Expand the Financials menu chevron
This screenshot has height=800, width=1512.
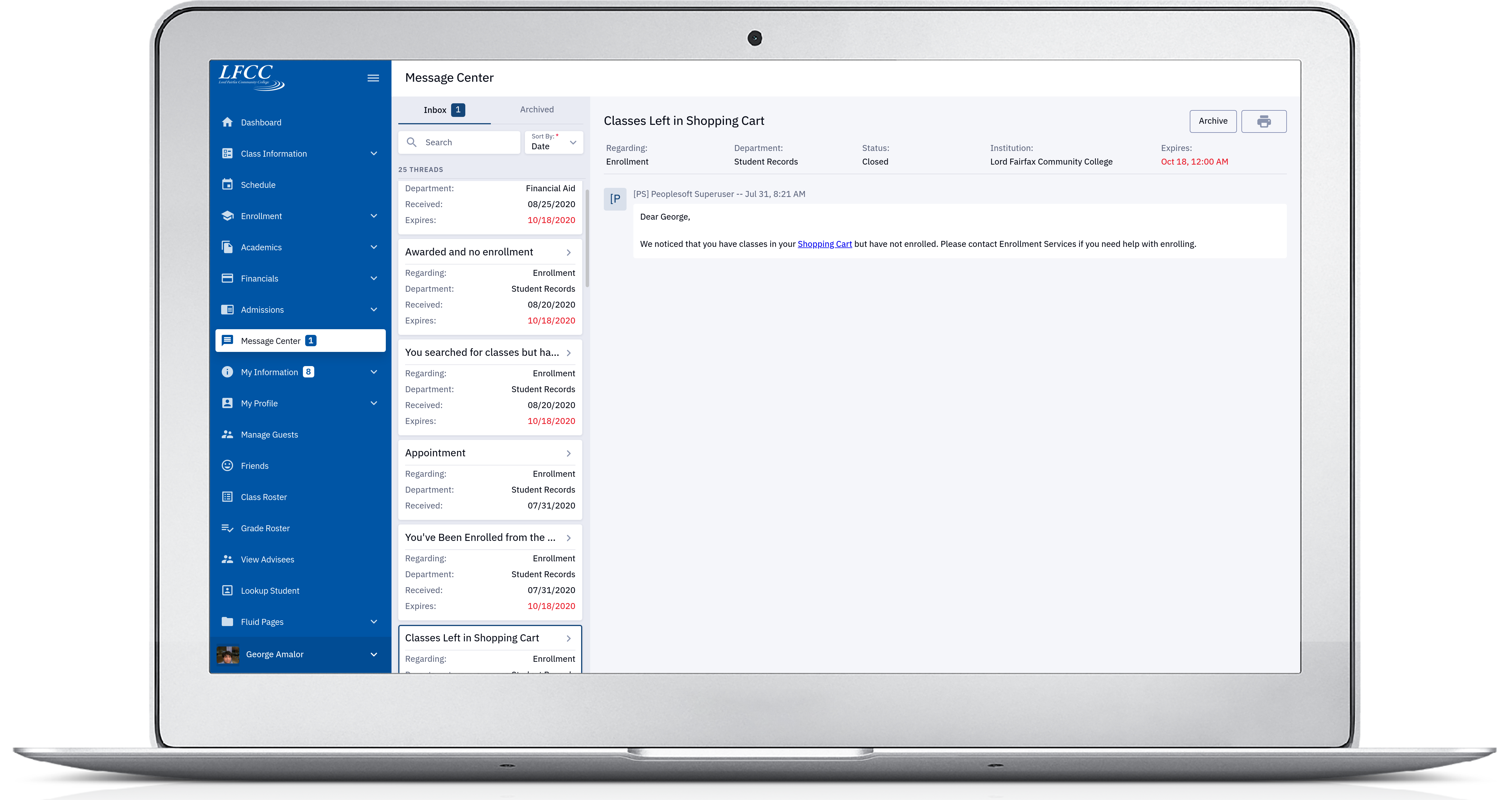374,278
